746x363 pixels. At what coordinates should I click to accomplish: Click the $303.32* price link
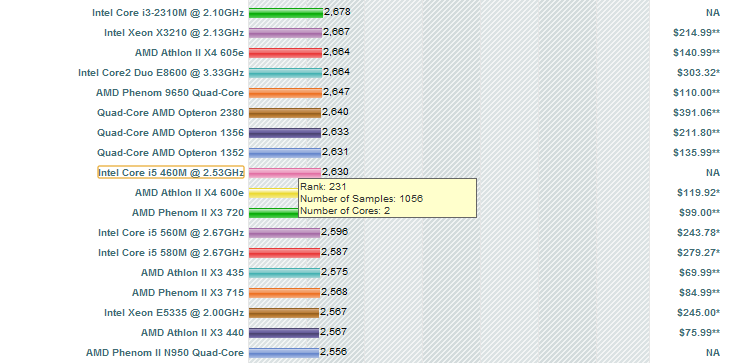(x=698, y=73)
